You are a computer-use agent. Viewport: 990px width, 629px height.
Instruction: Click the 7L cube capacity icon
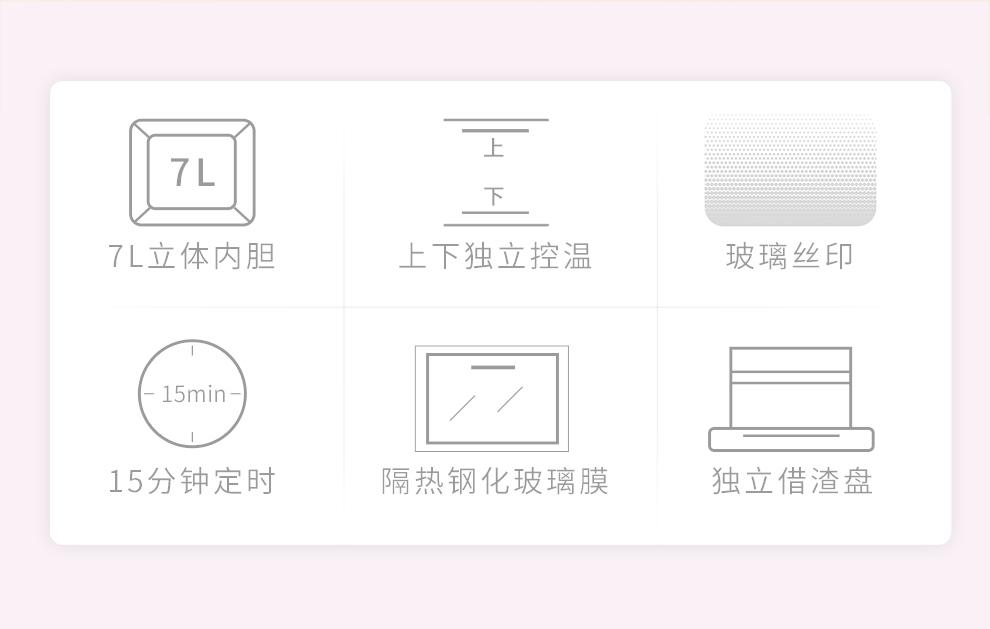[193, 172]
